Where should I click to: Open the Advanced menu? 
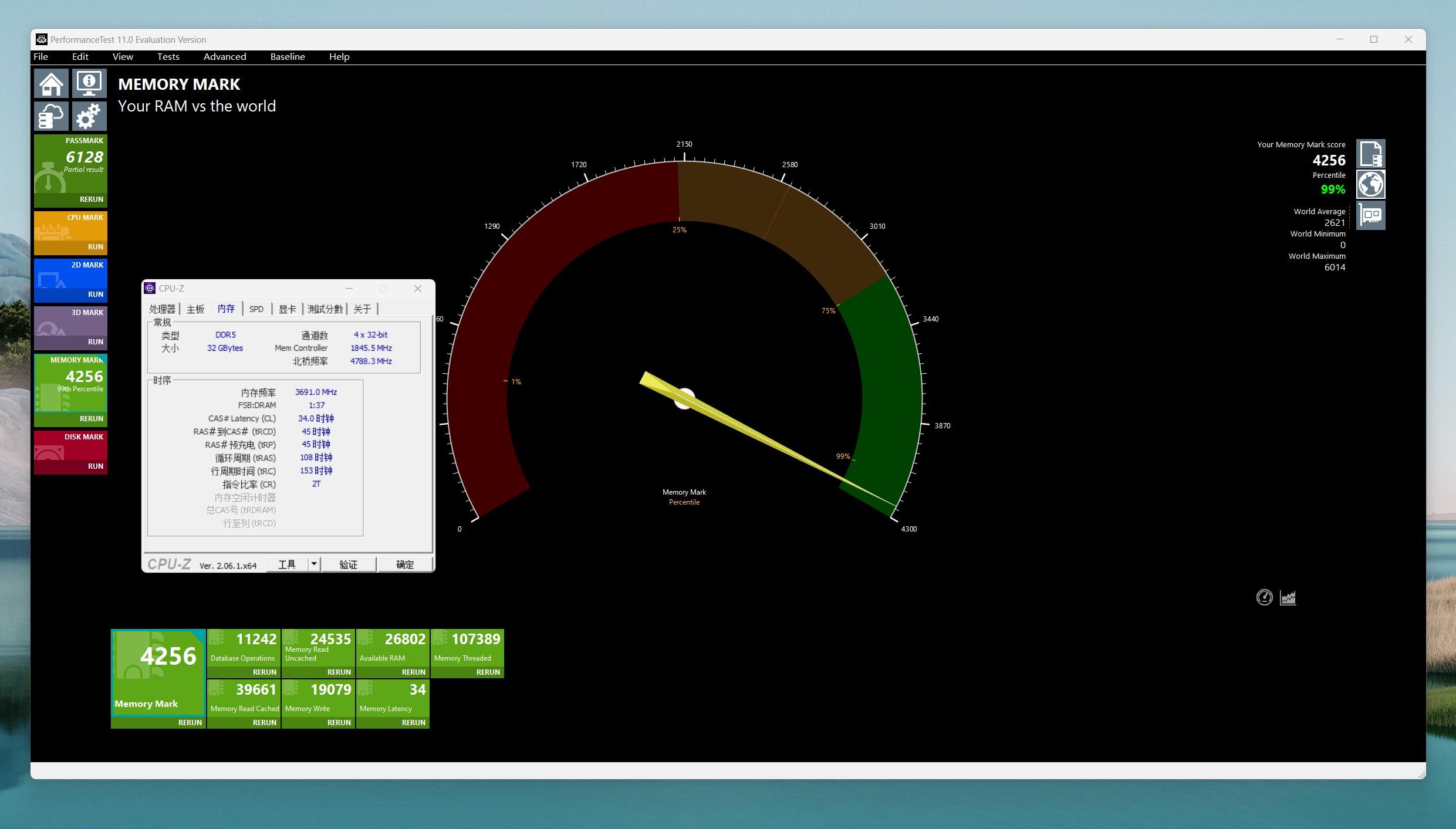point(225,57)
